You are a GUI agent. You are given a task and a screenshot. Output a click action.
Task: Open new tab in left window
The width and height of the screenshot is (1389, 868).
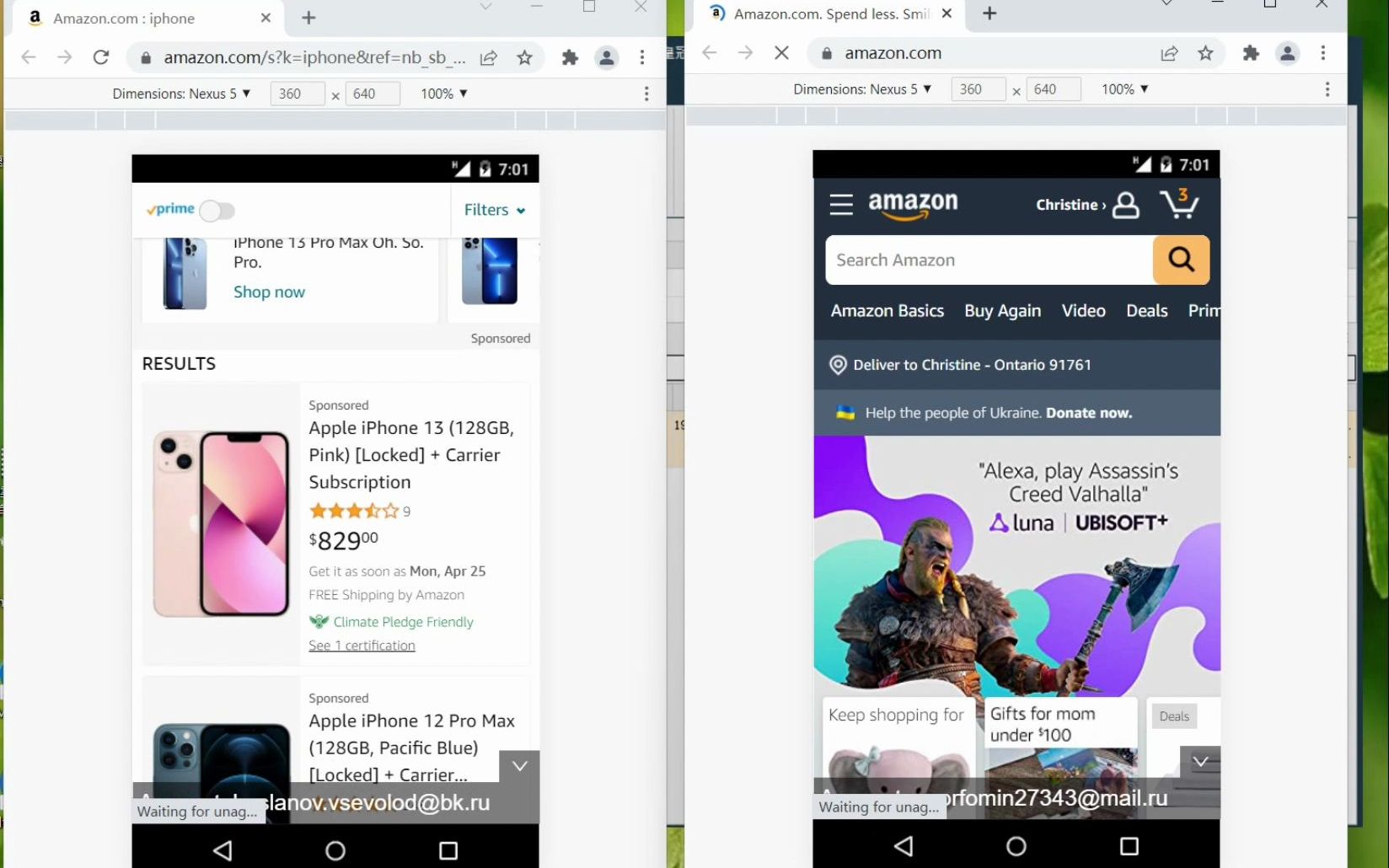pyautogui.click(x=308, y=18)
